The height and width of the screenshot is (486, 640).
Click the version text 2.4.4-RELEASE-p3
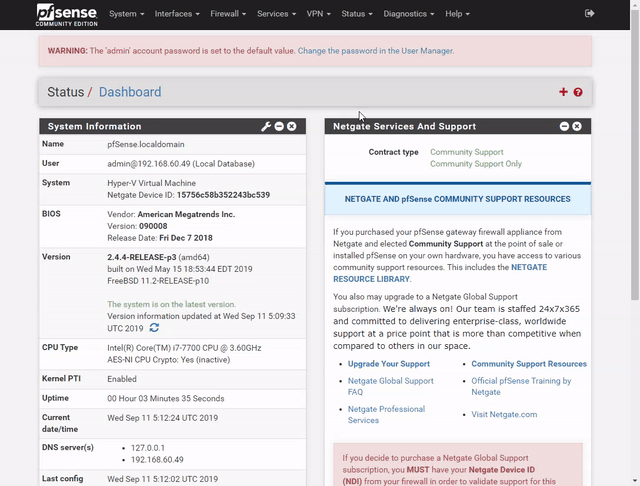click(142, 257)
